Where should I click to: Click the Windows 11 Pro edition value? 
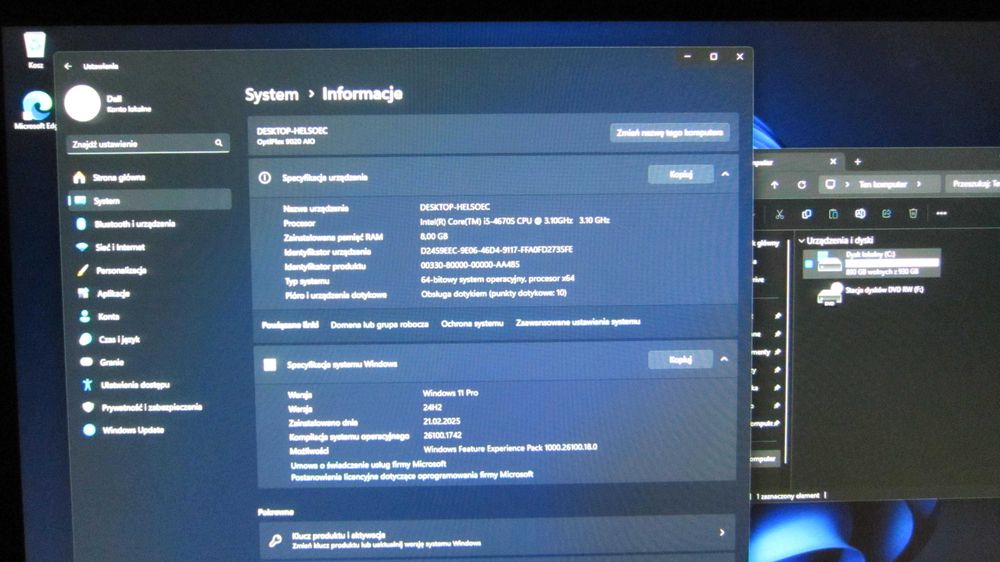[x=450, y=393]
